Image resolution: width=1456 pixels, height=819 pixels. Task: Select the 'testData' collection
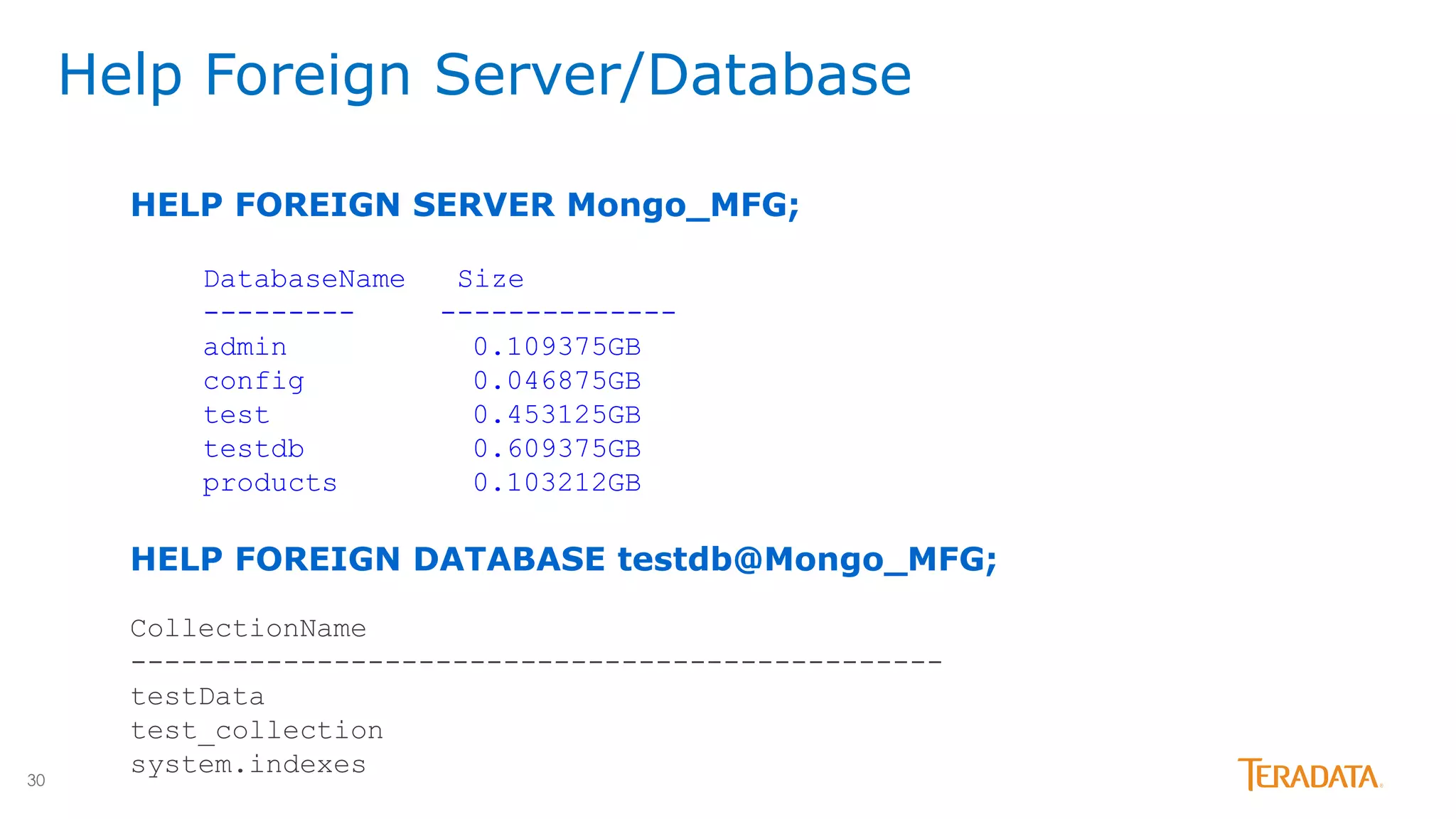(198, 696)
